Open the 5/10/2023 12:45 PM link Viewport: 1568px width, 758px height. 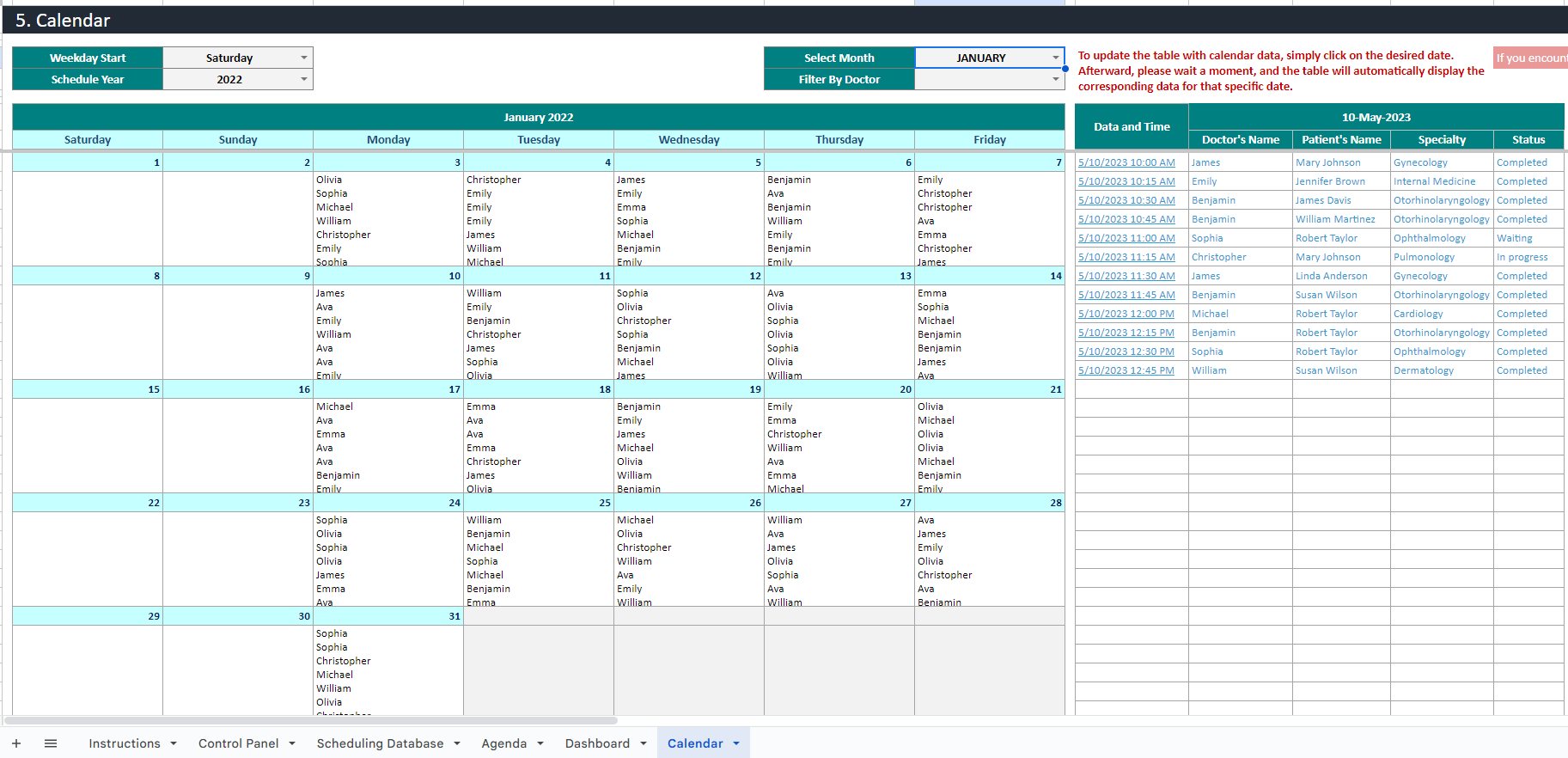point(1126,370)
